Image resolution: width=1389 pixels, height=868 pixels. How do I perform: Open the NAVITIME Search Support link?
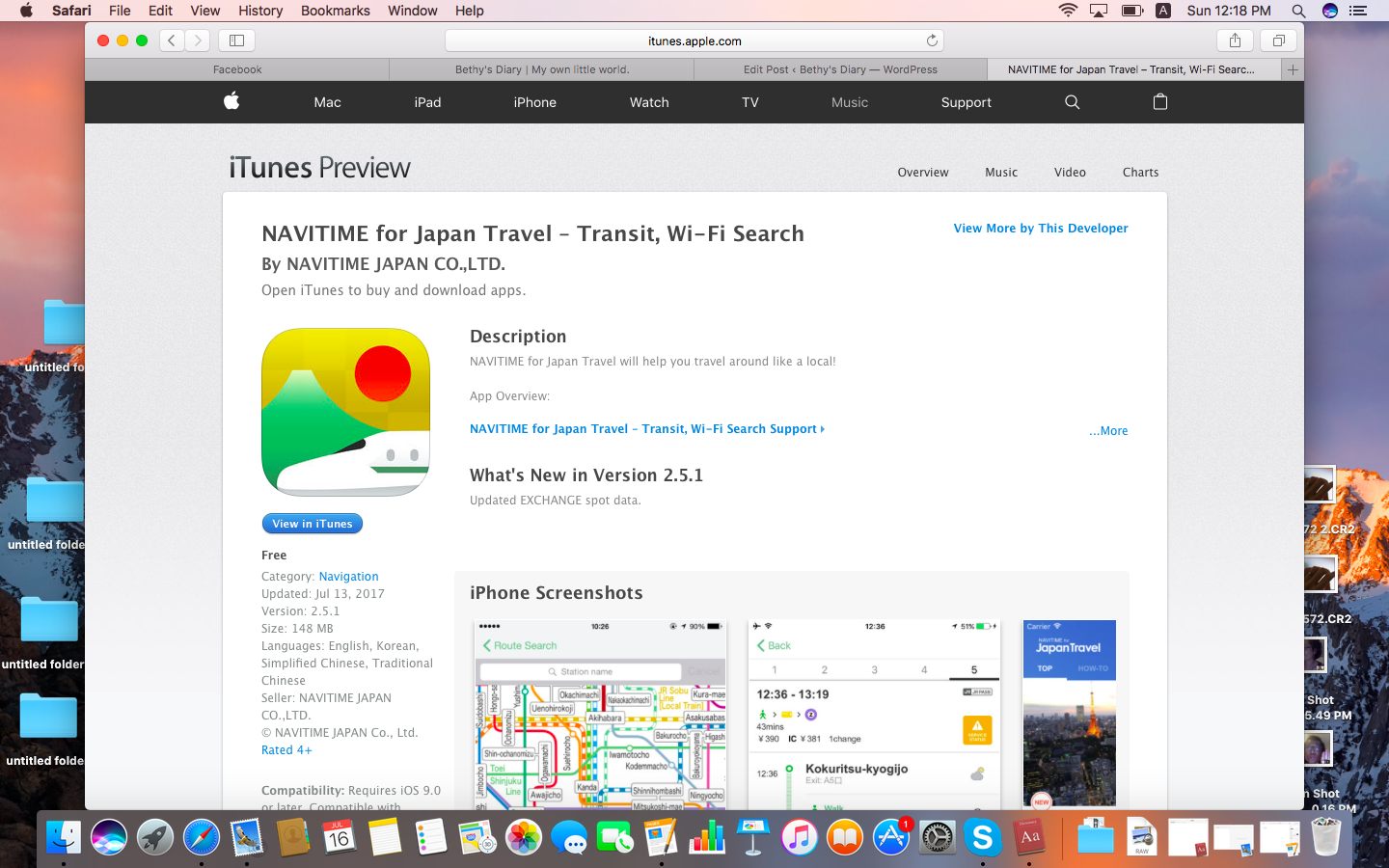click(646, 429)
